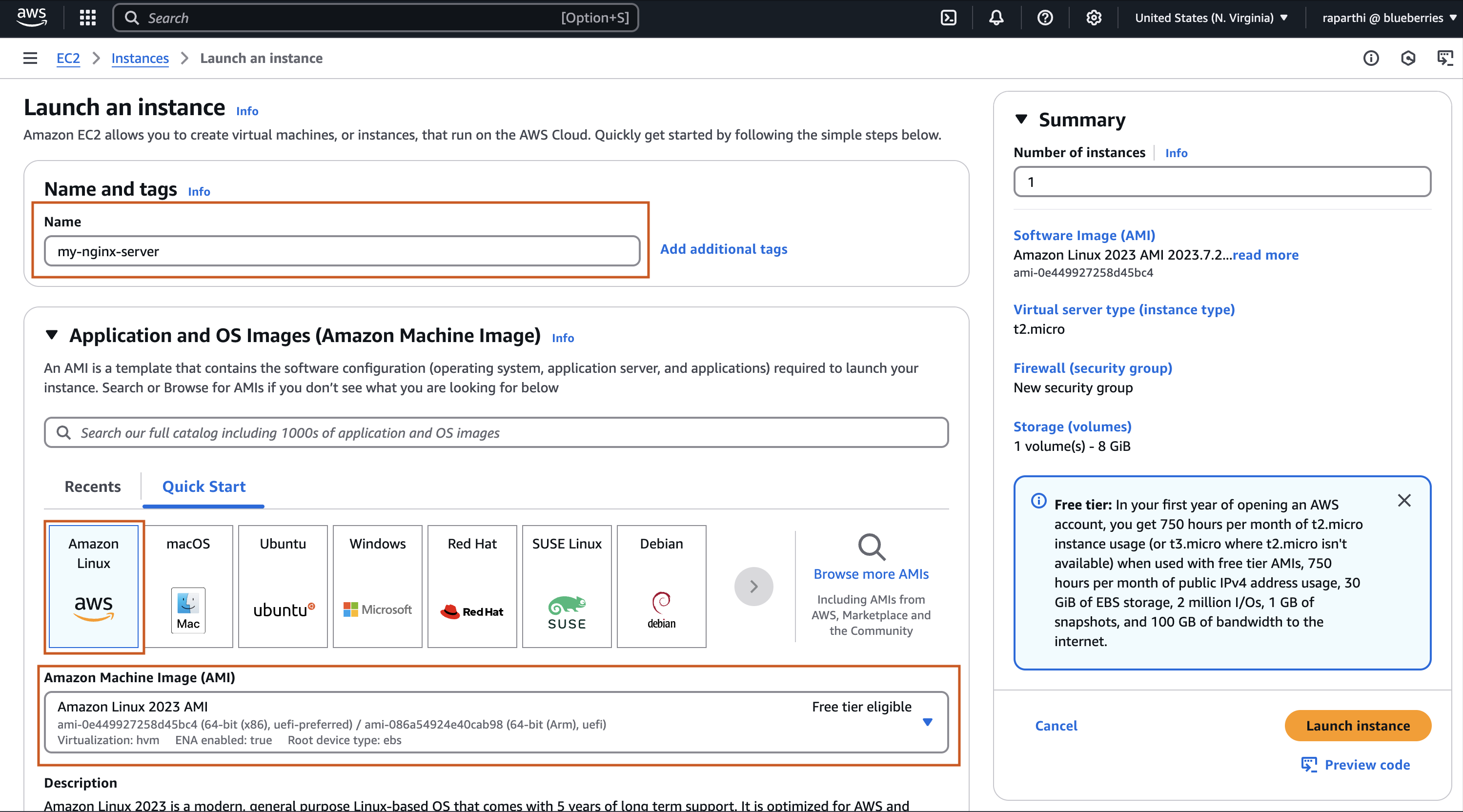
Task: Click search magnifier in AMI catalog field
Action: tap(63, 433)
